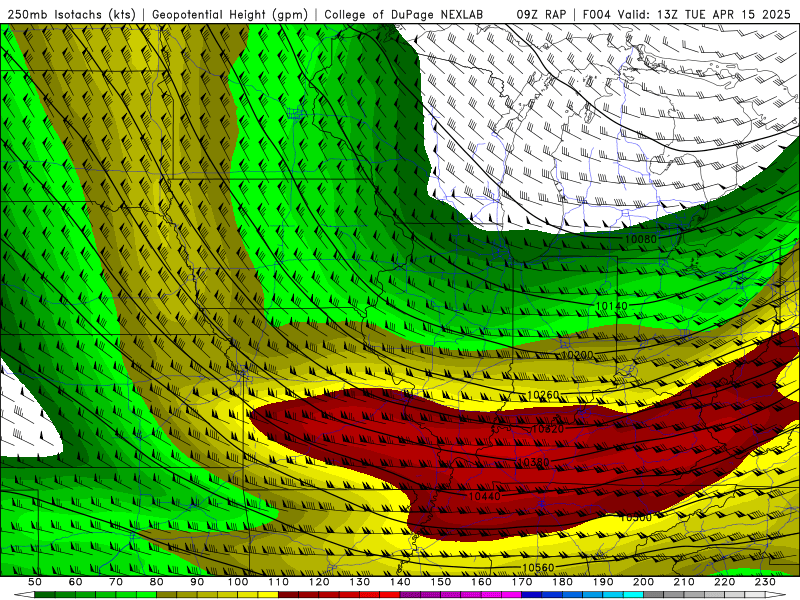Click the 160 value on the color scale

pyautogui.click(x=481, y=582)
